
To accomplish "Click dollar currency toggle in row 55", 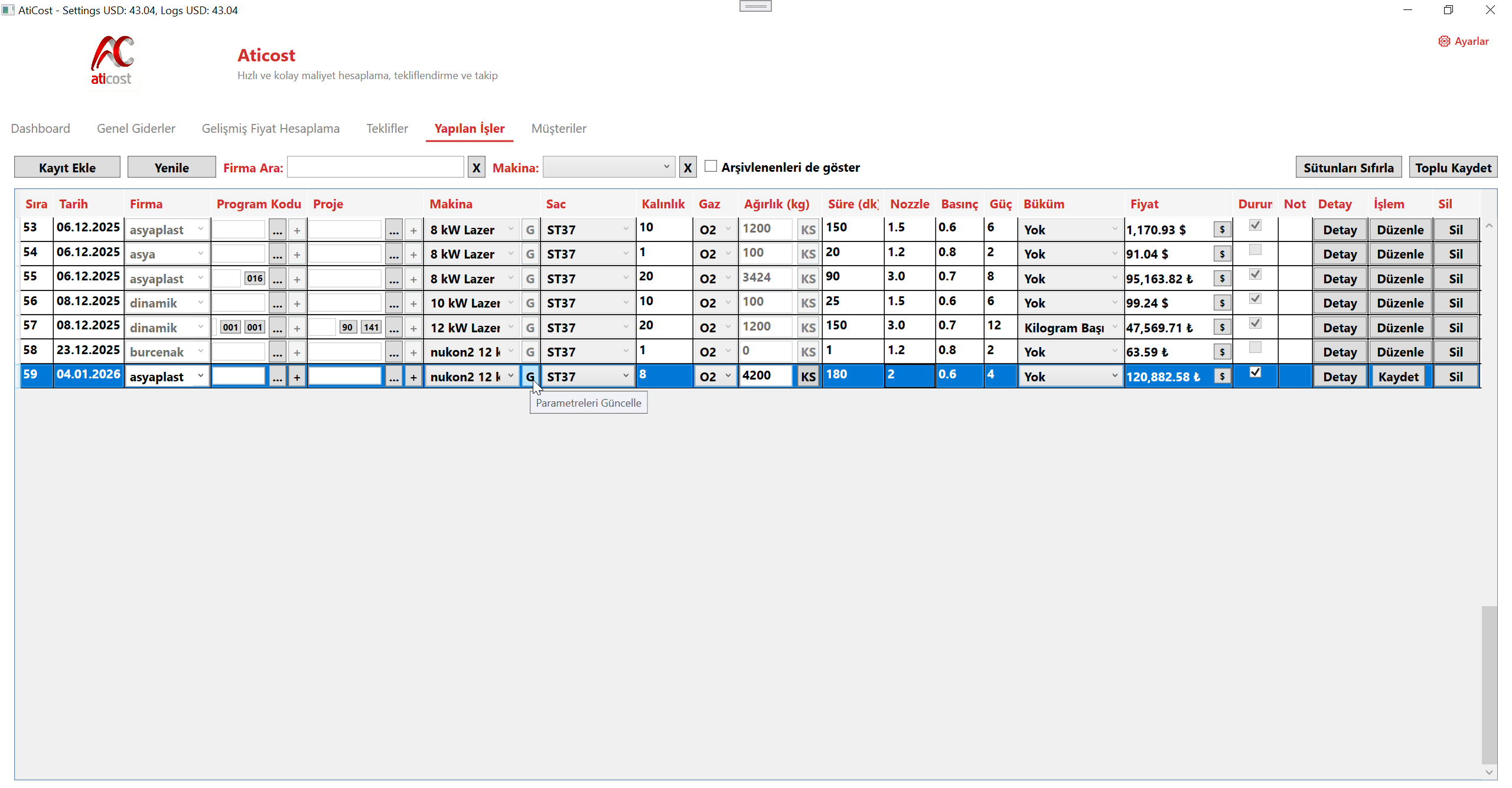I will [x=1222, y=279].
